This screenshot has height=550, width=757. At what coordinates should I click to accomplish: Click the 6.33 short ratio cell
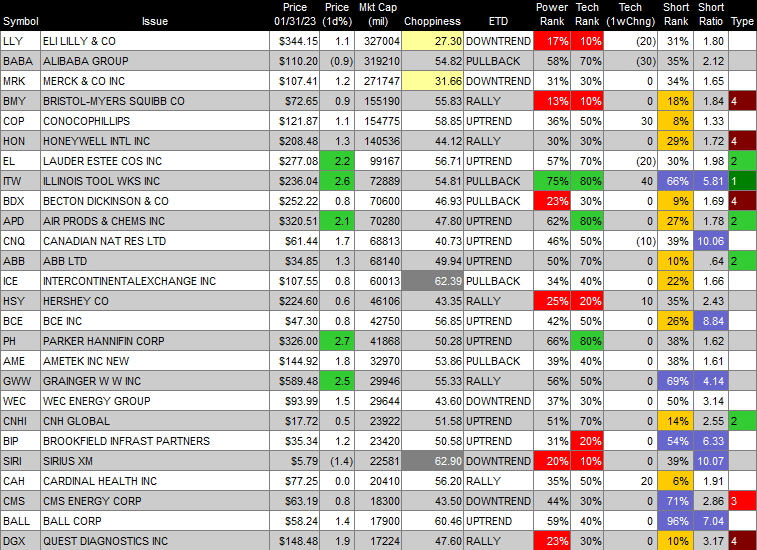[711, 441]
